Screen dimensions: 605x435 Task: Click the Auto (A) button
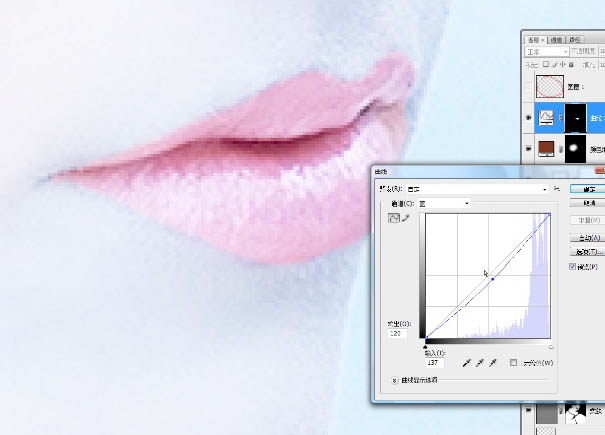coord(588,238)
